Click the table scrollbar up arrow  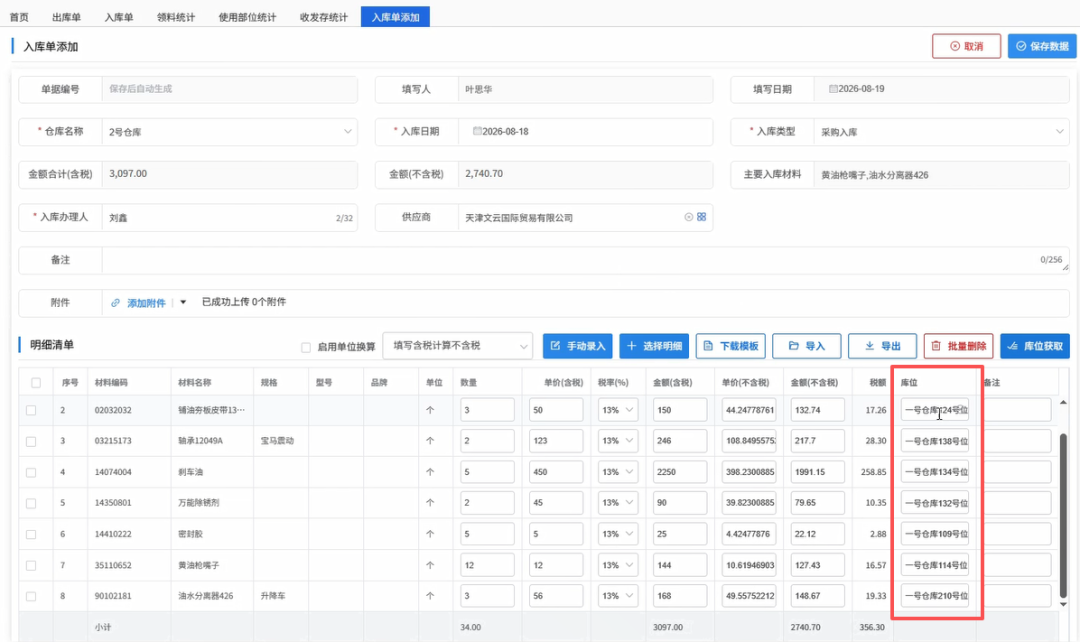(1063, 402)
